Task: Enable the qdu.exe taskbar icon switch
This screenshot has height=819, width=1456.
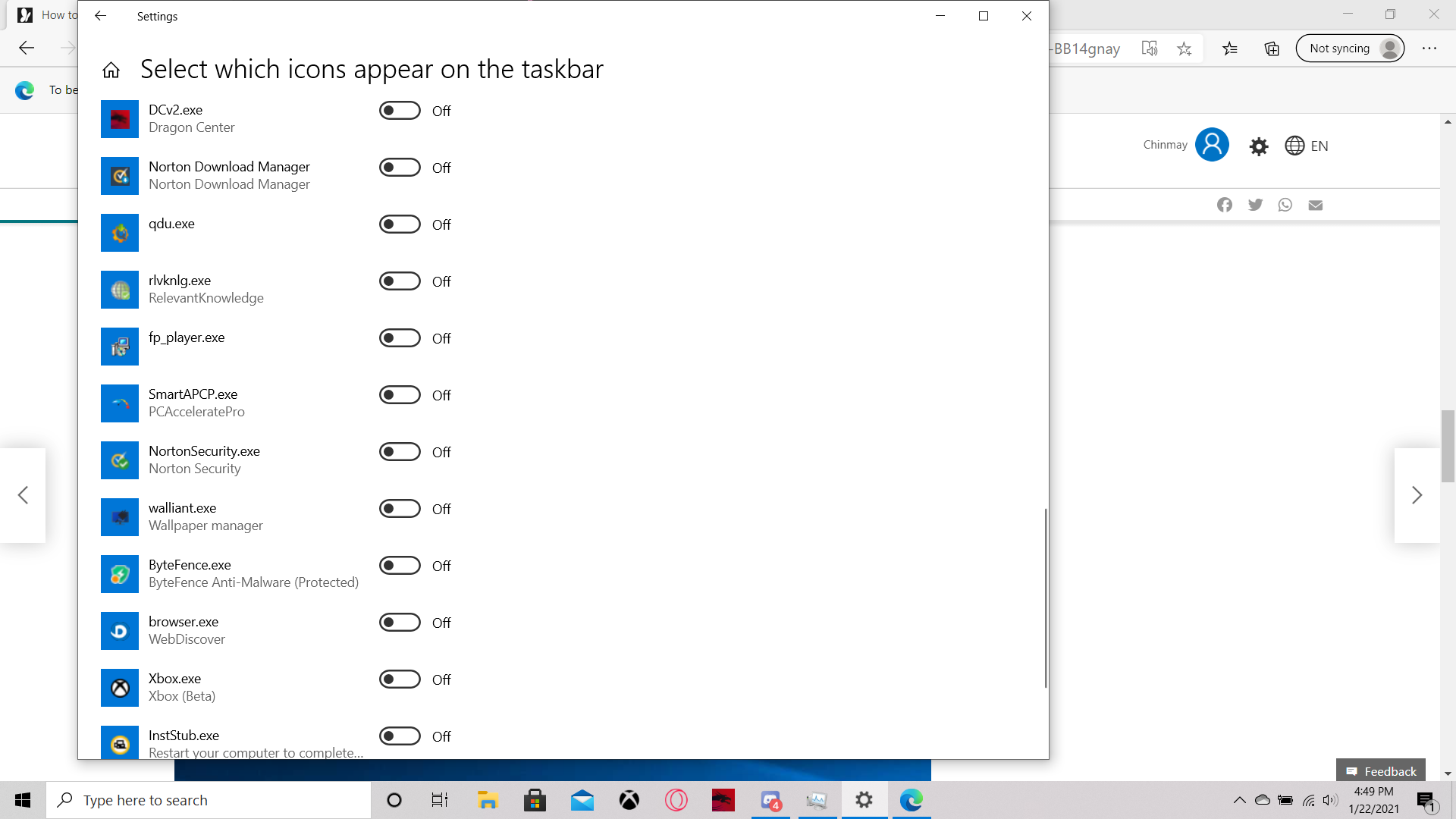Action: coord(400,224)
